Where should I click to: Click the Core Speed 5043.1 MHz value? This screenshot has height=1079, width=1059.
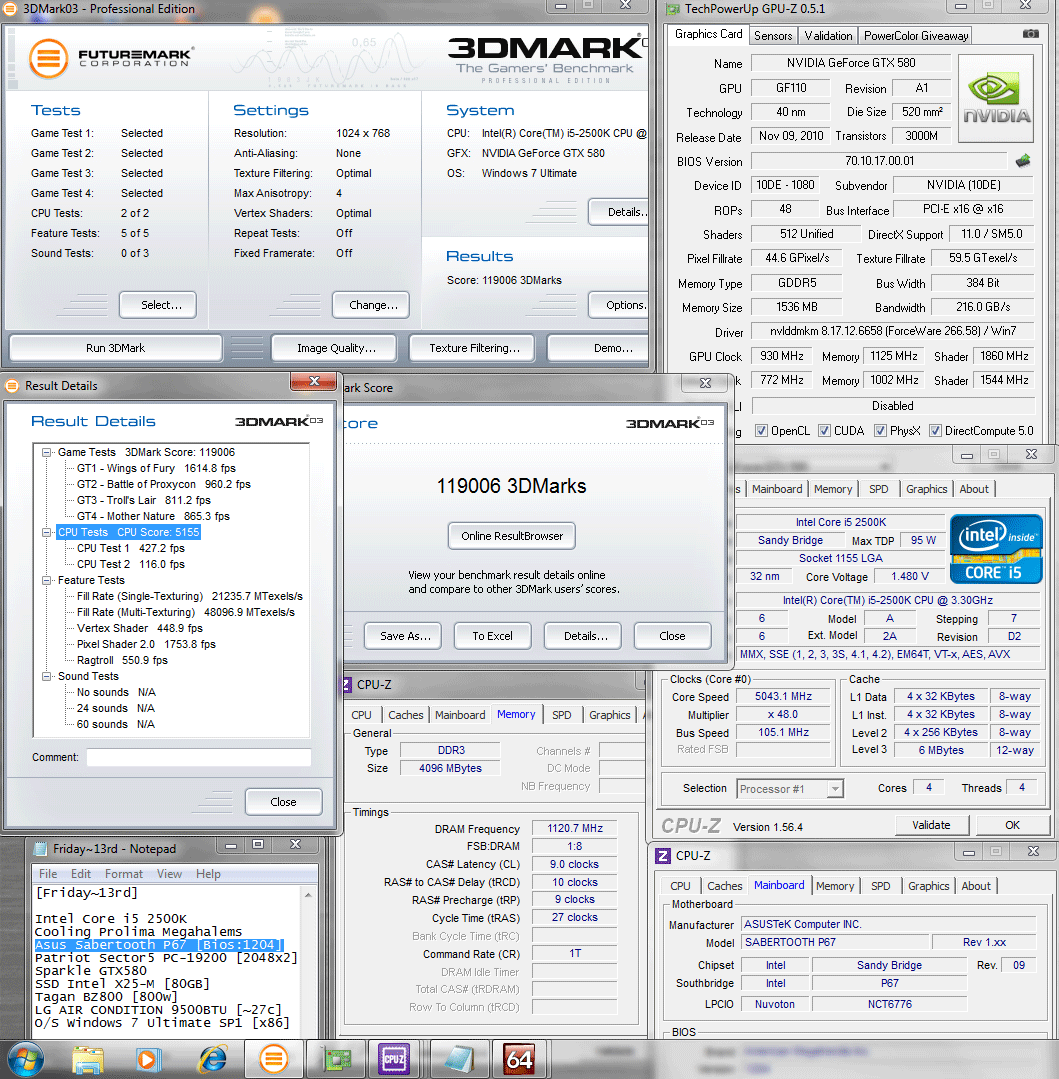click(x=783, y=696)
